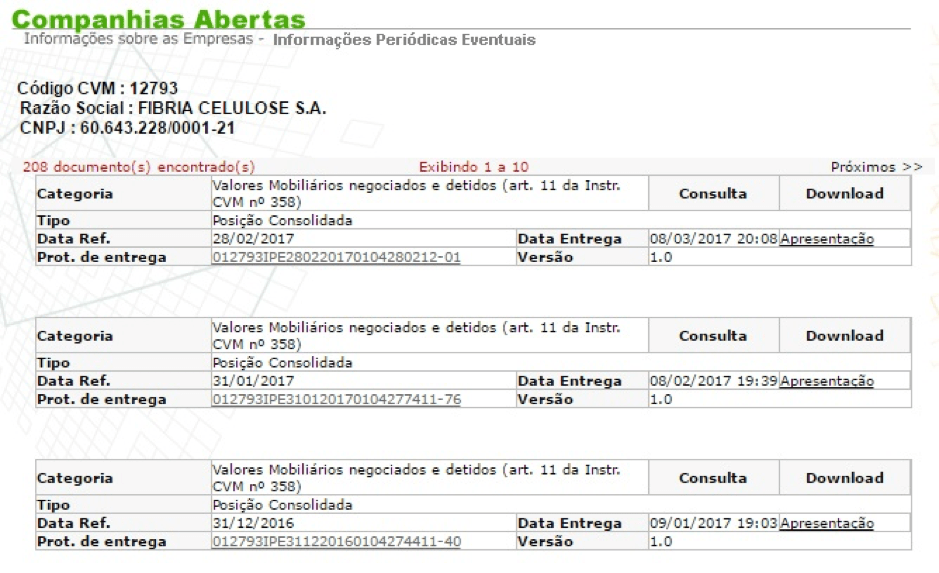The height and width of the screenshot is (573, 939).
Task: Click the 208 documento(s) encontrado(s) text
Action: tap(139, 167)
